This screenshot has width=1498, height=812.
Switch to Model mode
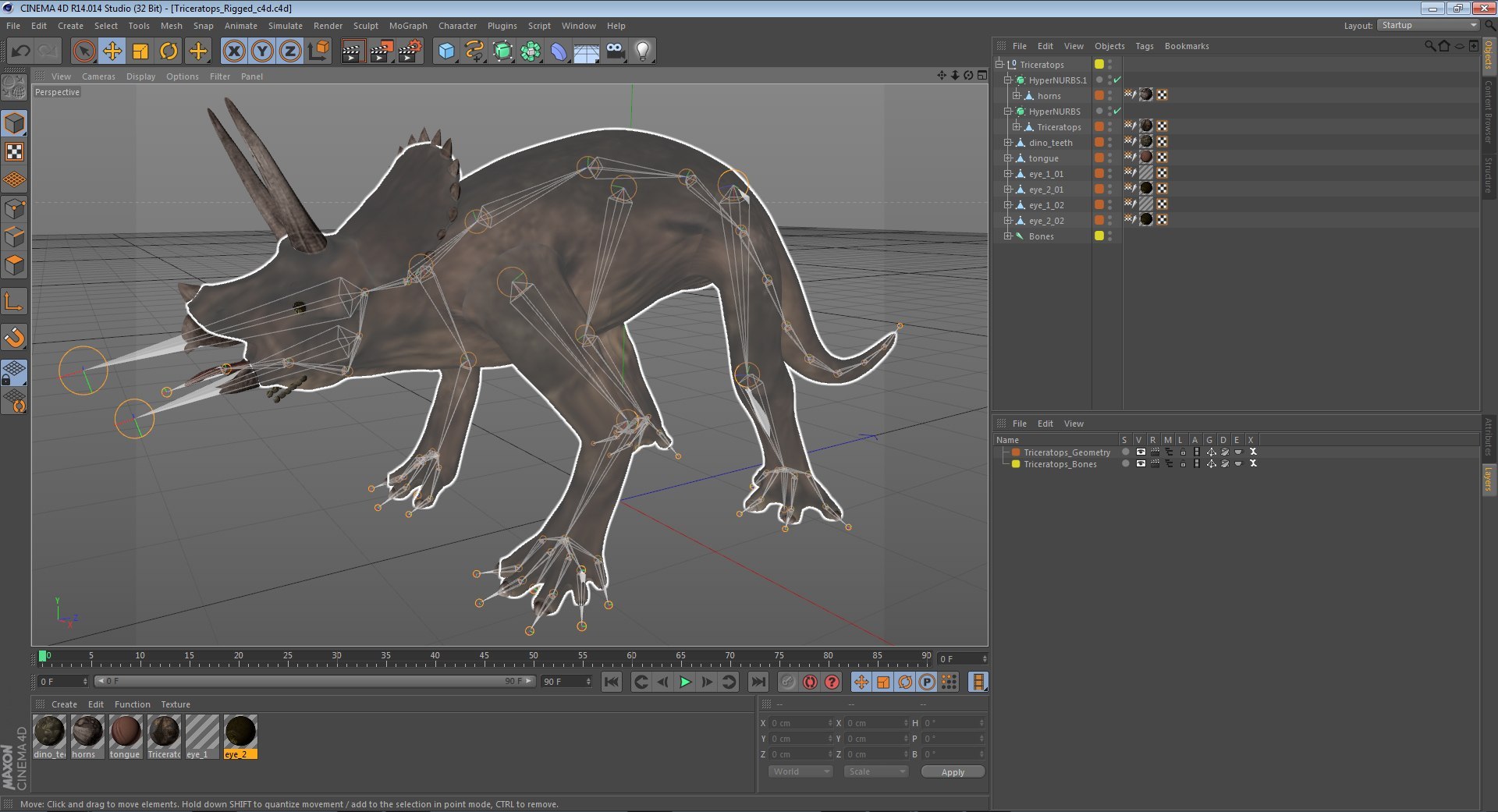[x=15, y=123]
